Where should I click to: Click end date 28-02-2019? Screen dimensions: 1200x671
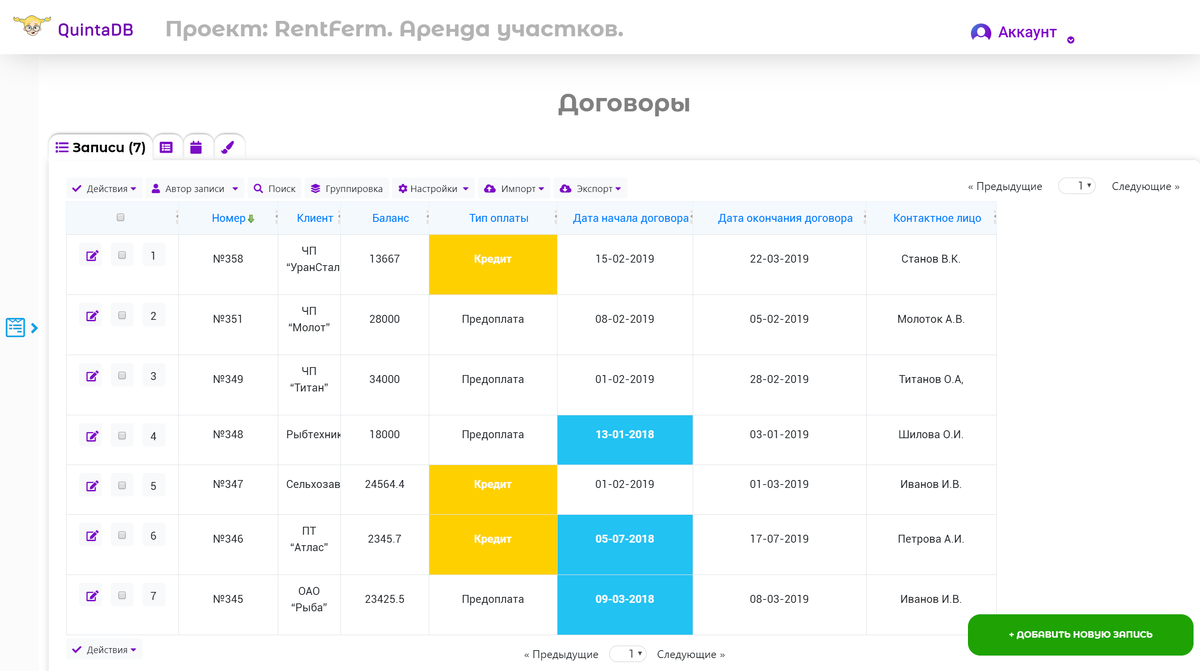779,379
